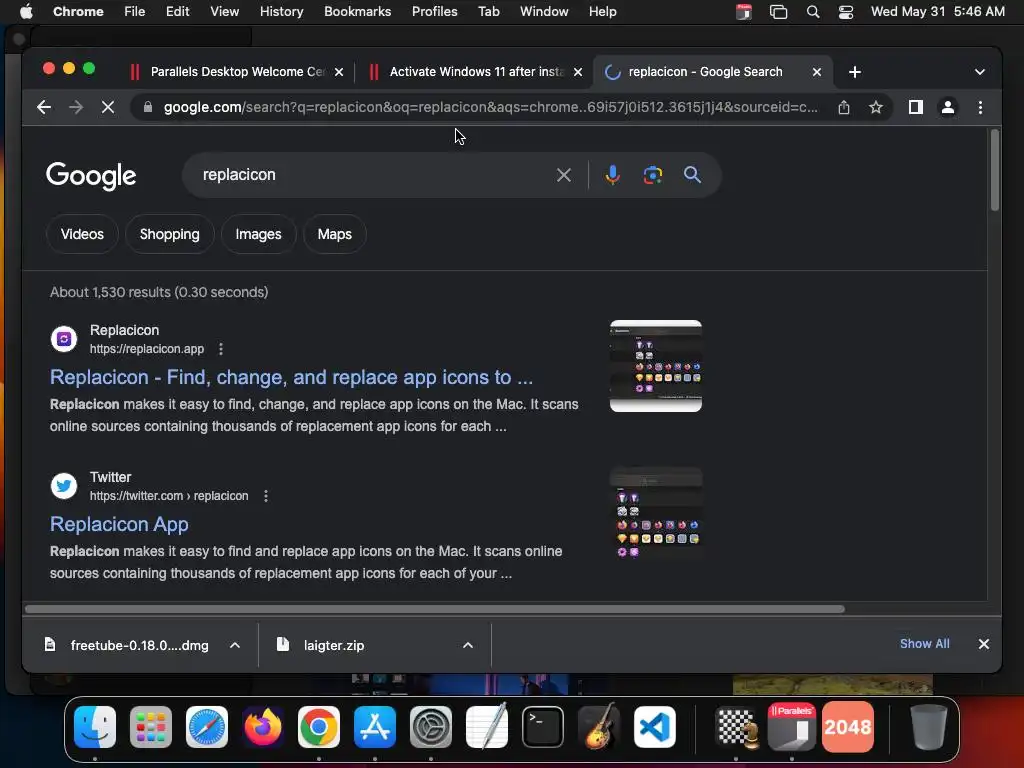Screen dimensions: 1024x768
Task: Clear the Google search box
Action: 564,175
